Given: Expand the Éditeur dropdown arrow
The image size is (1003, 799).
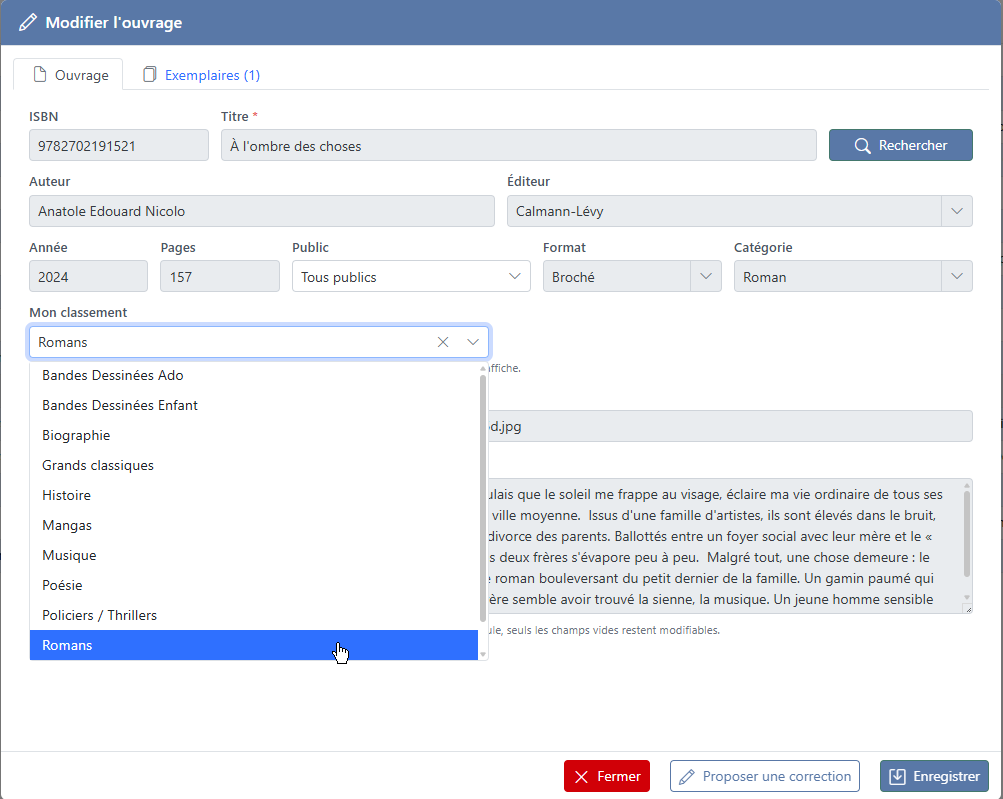Looking at the screenshot, I should (956, 211).
